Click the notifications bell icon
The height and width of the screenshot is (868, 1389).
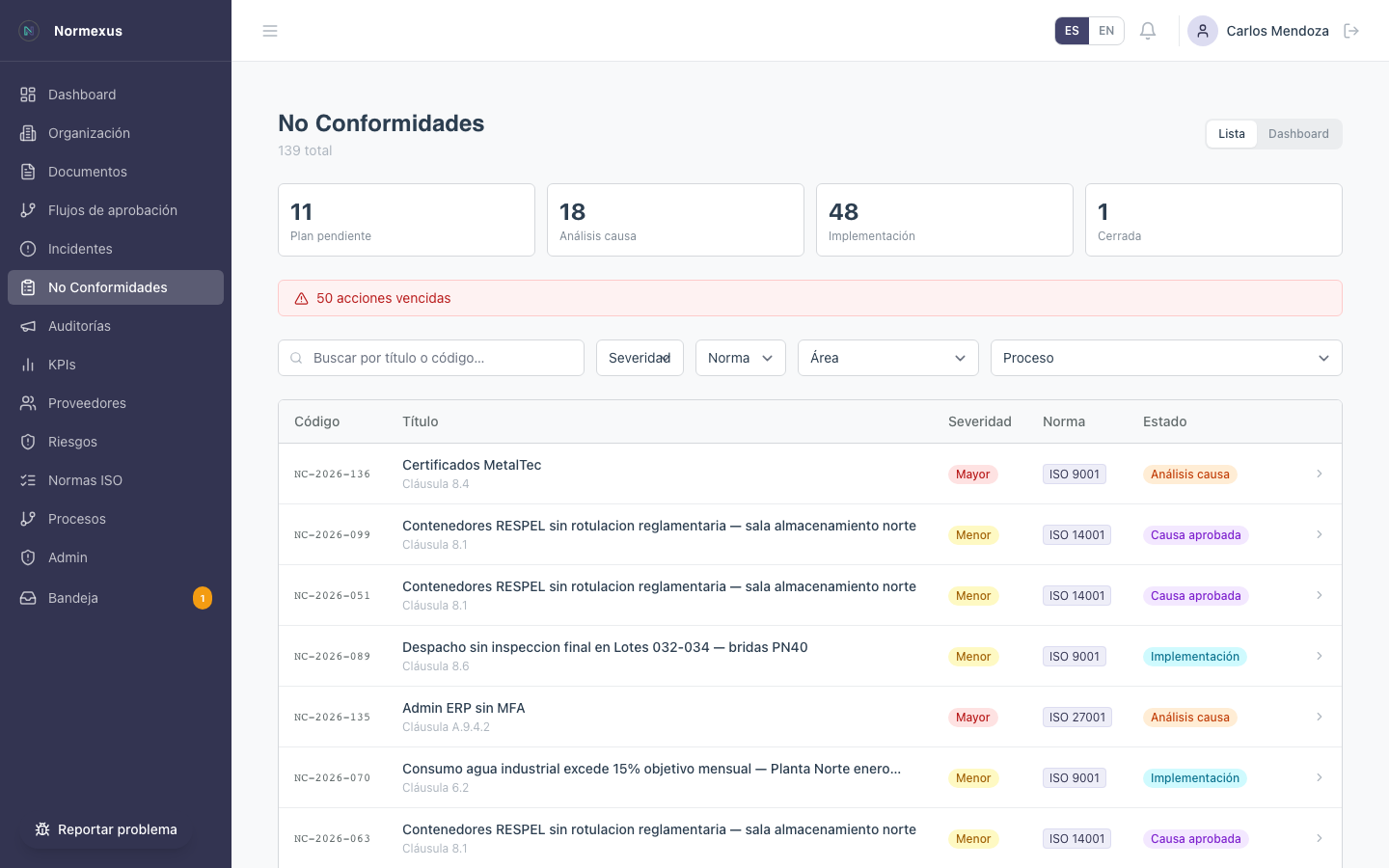click(1148, 31)
